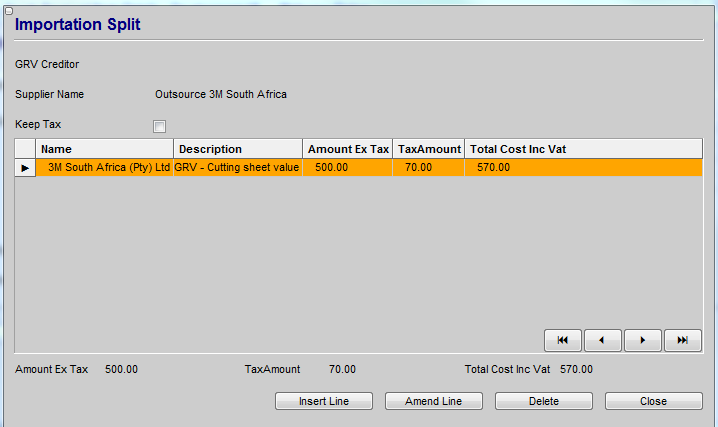Image resolution: width=718 pixels, height=427 pixels.
Task: Go to next record arrow button
Action: pos(642,340)
